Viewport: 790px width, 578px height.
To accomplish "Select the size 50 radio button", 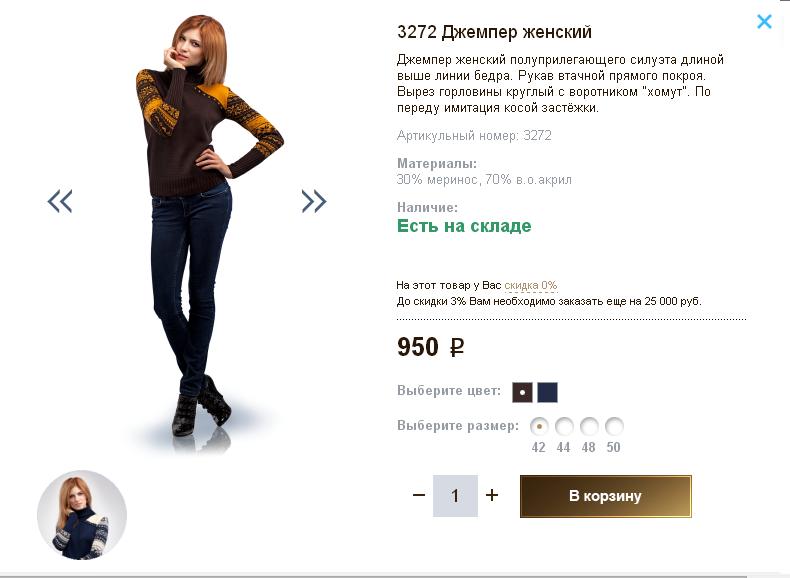I will [614, 426].
